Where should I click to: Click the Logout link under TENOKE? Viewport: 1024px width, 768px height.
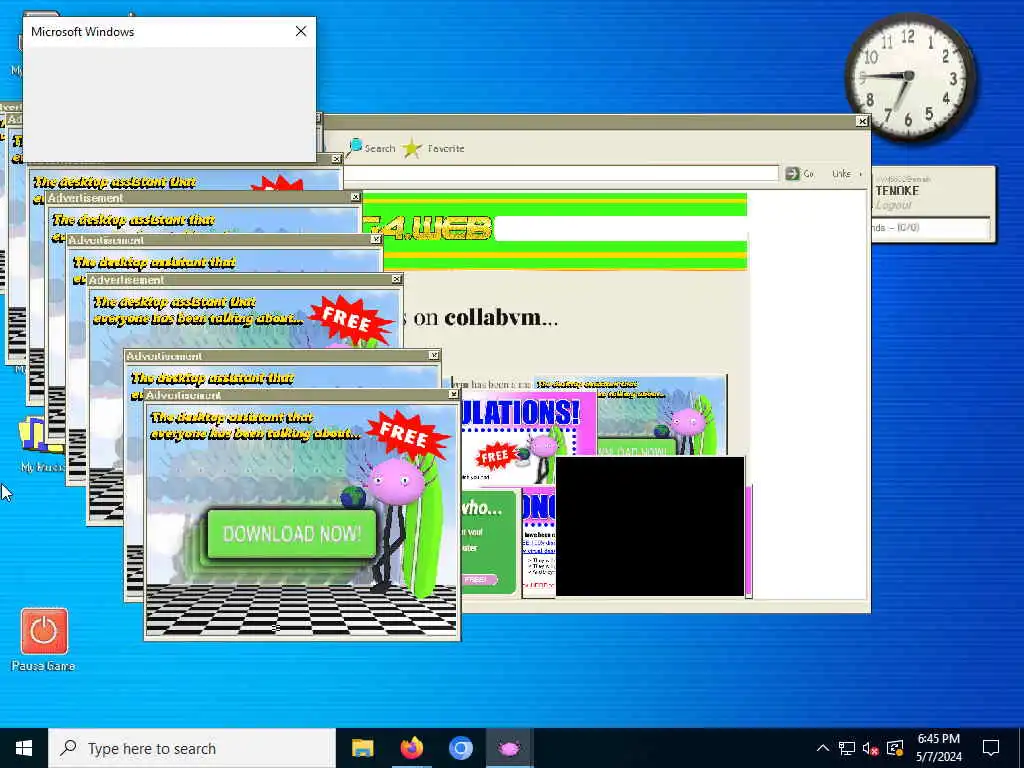pos(893,205)
